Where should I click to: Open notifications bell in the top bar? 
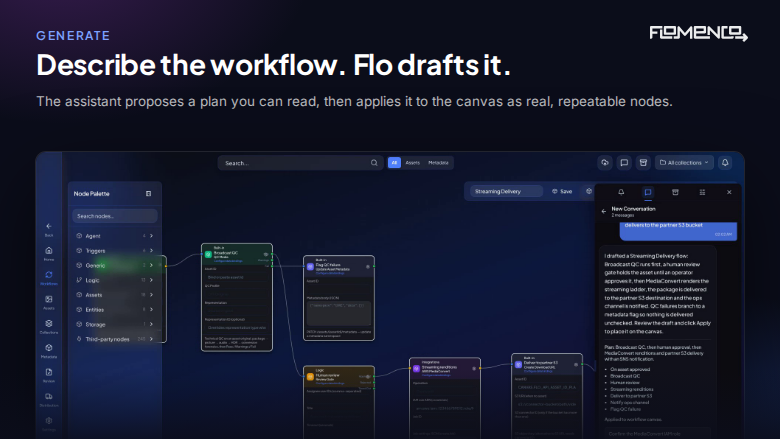[x=725, y=163]
